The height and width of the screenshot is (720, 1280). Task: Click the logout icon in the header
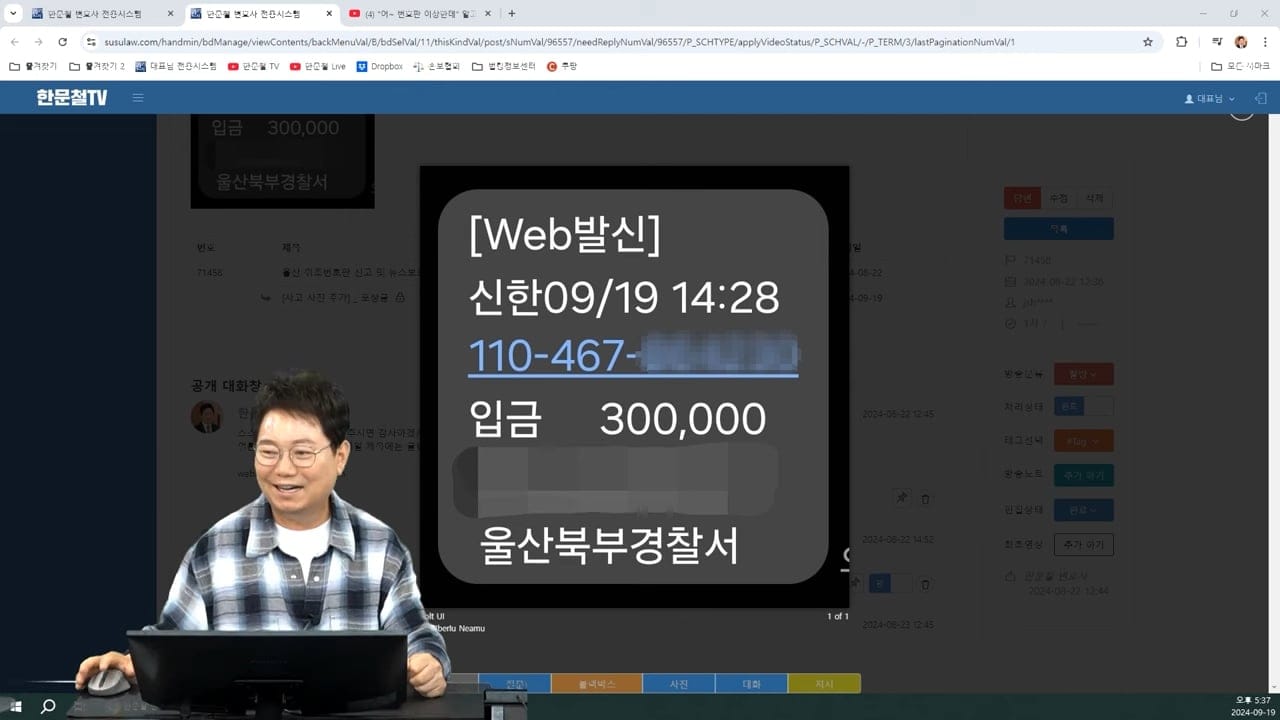pyautogui.click(x=1260, y=98)
